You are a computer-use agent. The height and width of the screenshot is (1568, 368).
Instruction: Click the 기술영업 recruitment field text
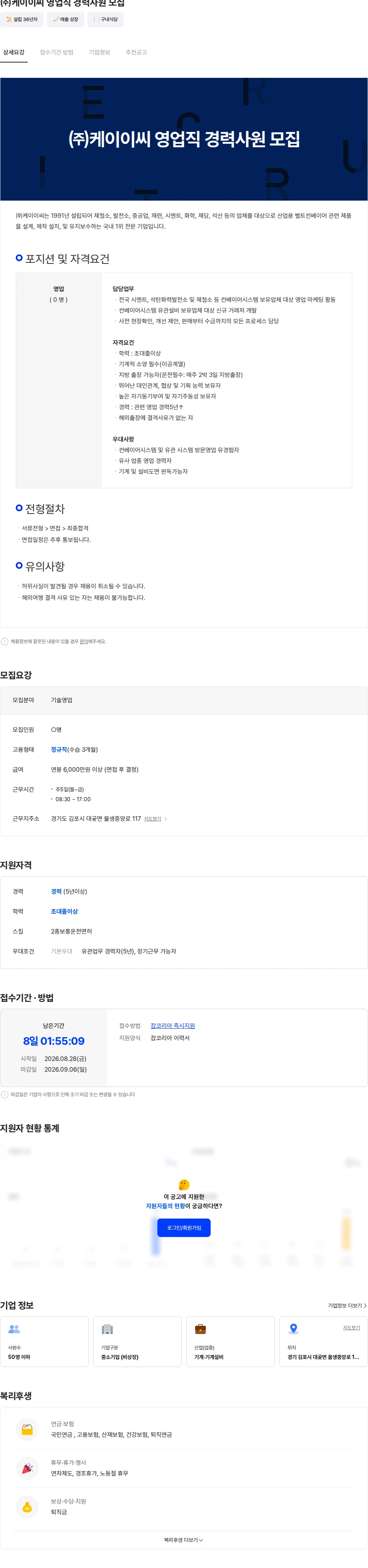coord(61,700)
